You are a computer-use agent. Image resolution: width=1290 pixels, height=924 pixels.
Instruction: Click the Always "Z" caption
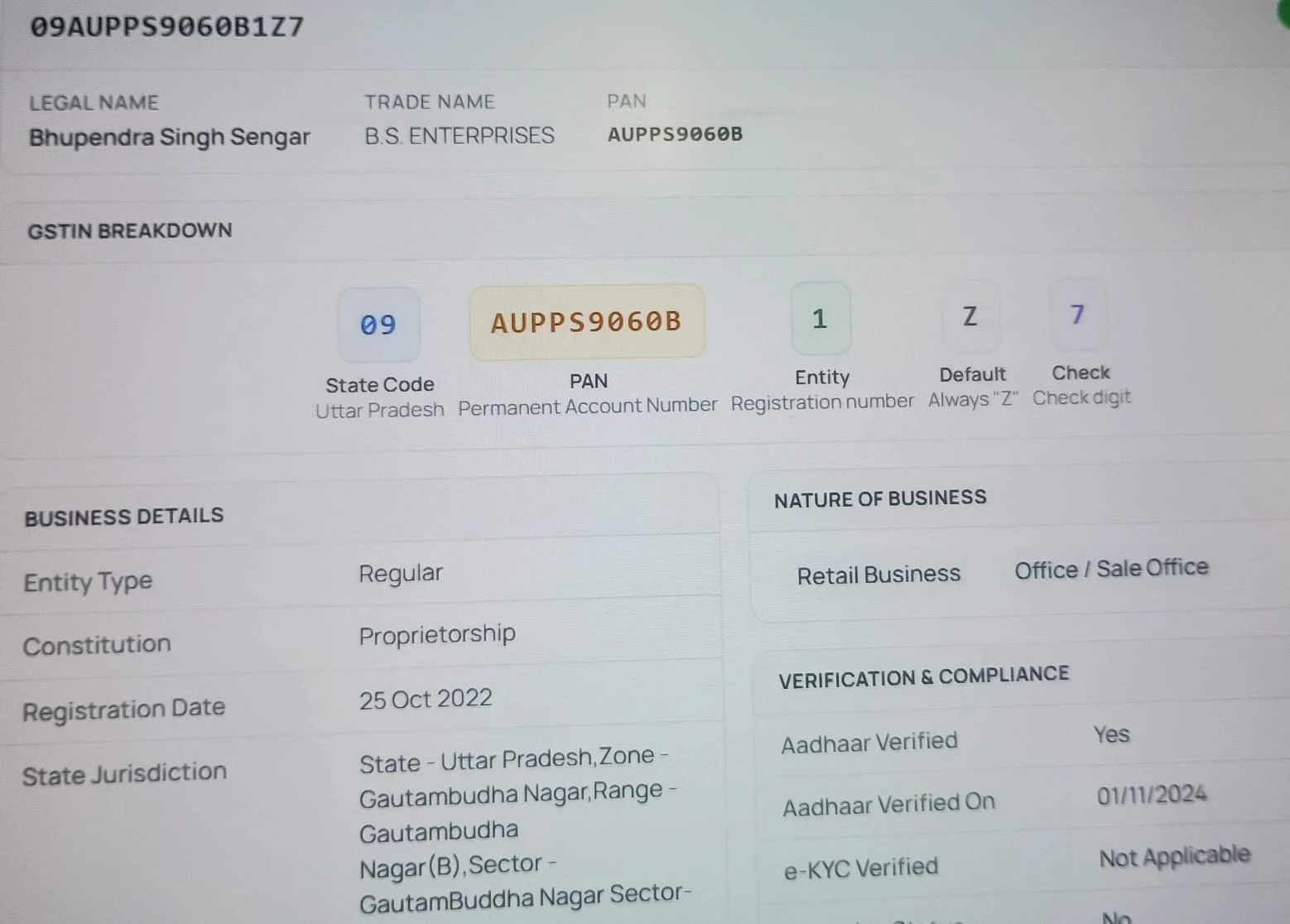point(973,400)
